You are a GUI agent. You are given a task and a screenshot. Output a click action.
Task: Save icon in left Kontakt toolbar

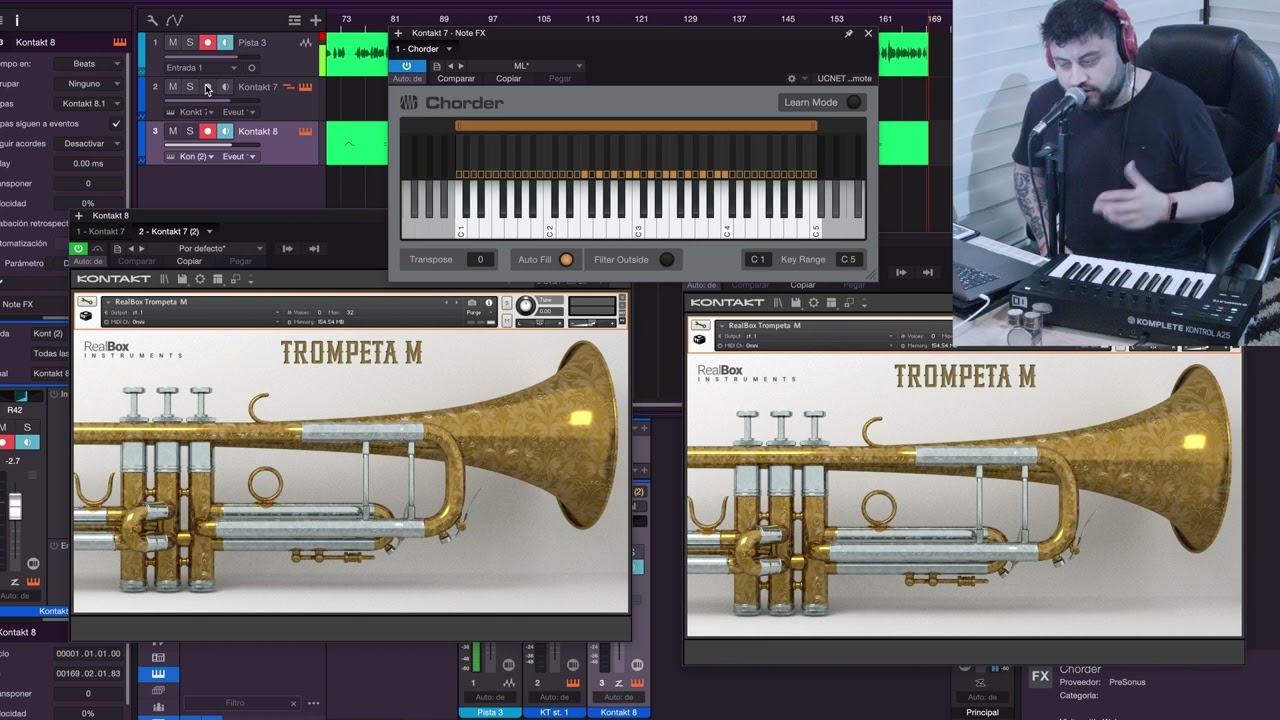coord(184,279)
